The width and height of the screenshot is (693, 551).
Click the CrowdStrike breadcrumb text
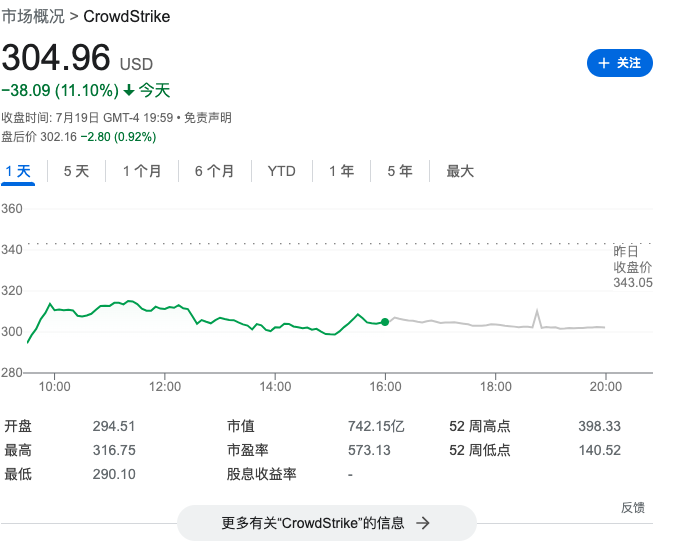[x=127, y=17]
